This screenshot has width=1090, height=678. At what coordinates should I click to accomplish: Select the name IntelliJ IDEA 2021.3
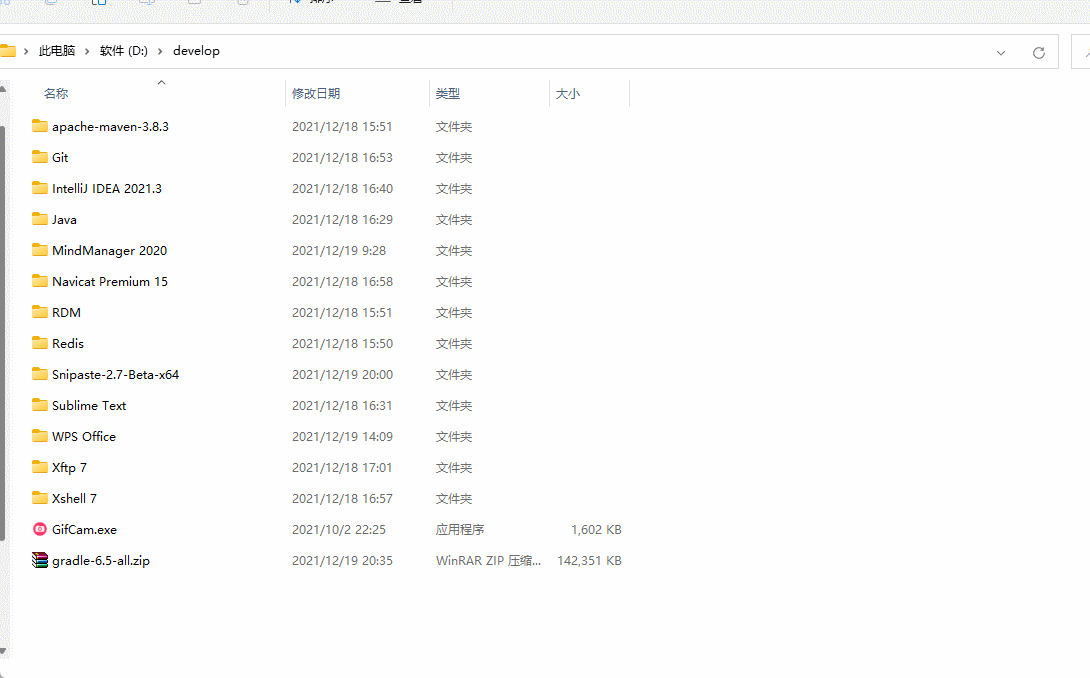[x=107, y=188]
